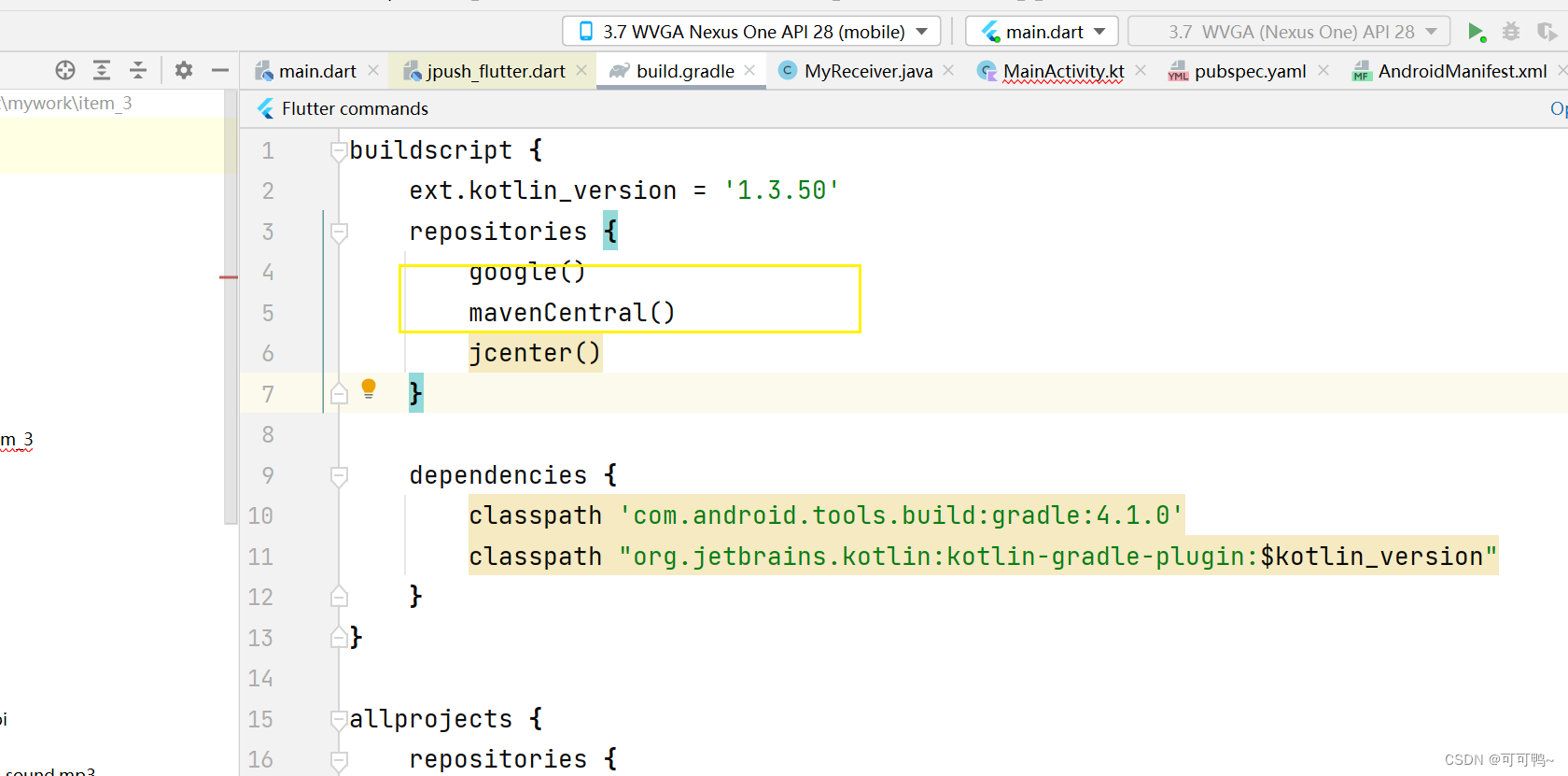
Task: Click the '1.3.50' kotlin version string
Action: click(782, 190)
